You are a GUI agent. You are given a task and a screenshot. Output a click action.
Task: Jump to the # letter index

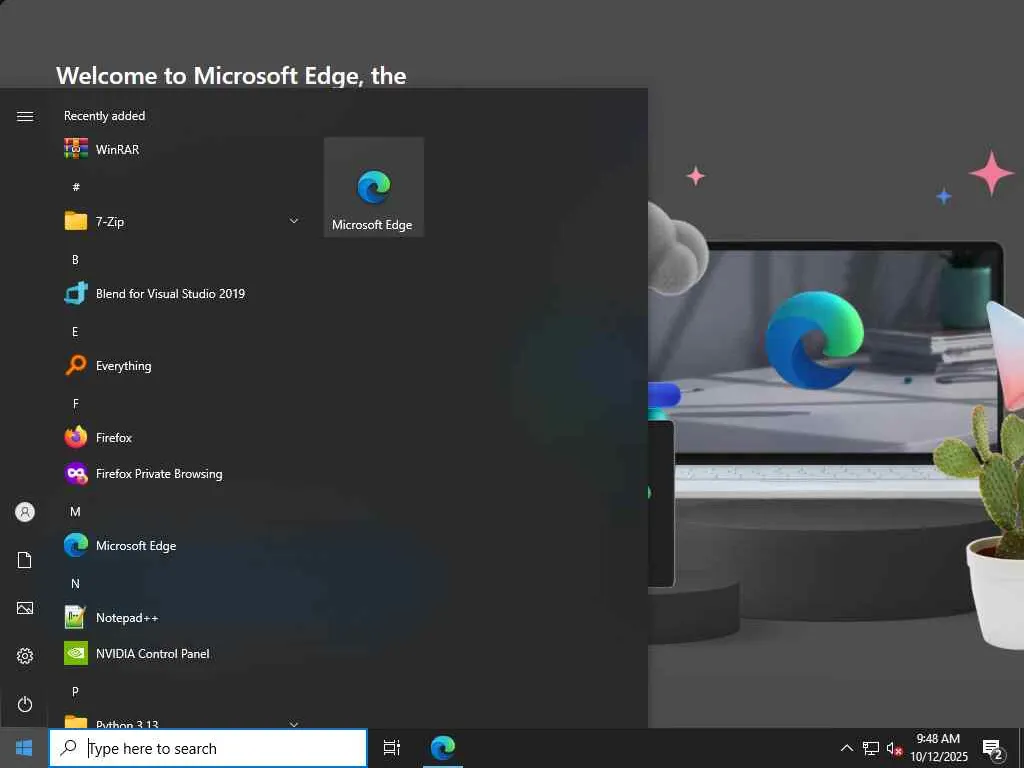(x=76, y=187)
